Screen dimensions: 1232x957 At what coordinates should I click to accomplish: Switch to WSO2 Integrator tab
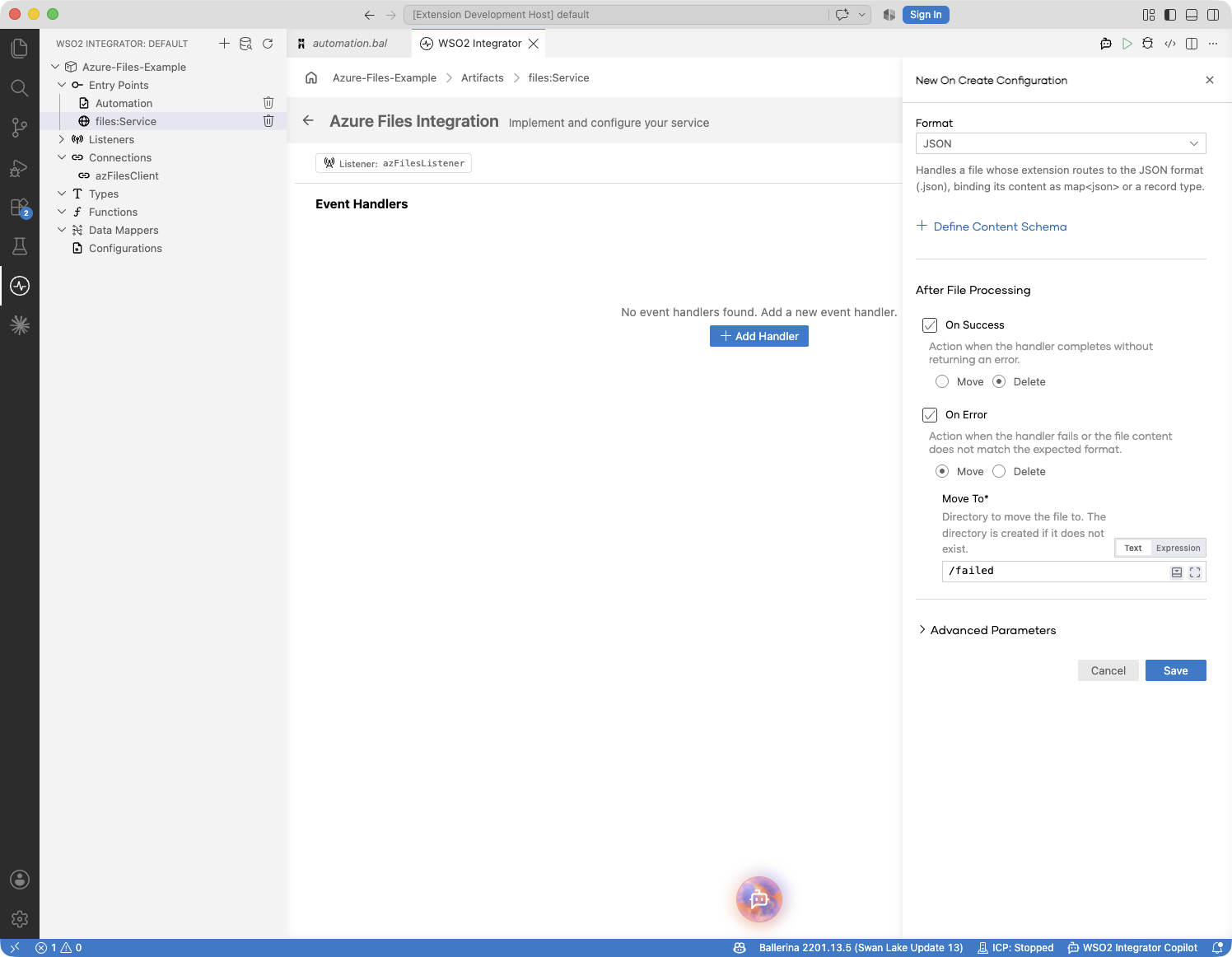click(479, 44)
